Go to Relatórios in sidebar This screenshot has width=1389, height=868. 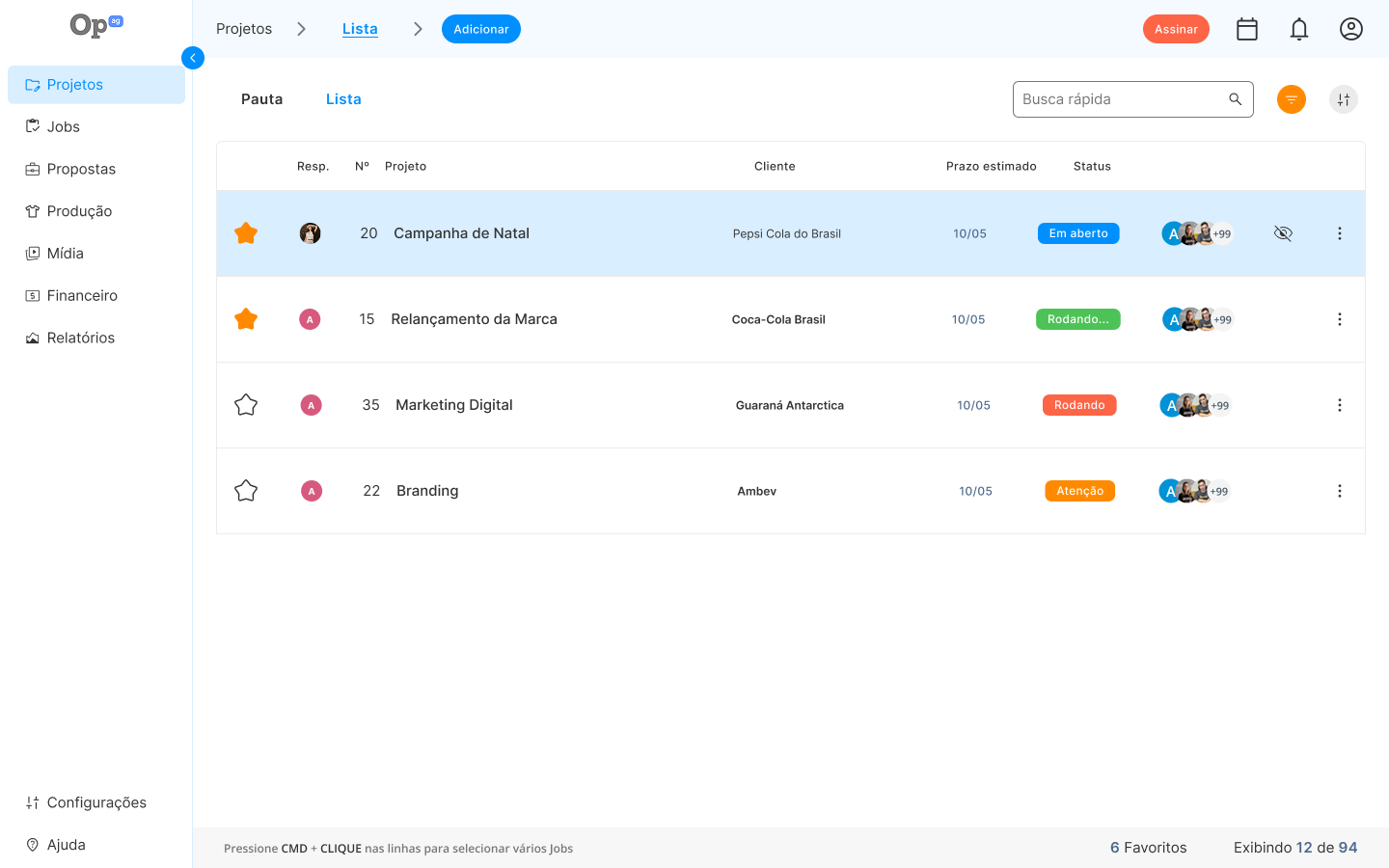pos(81,338)
